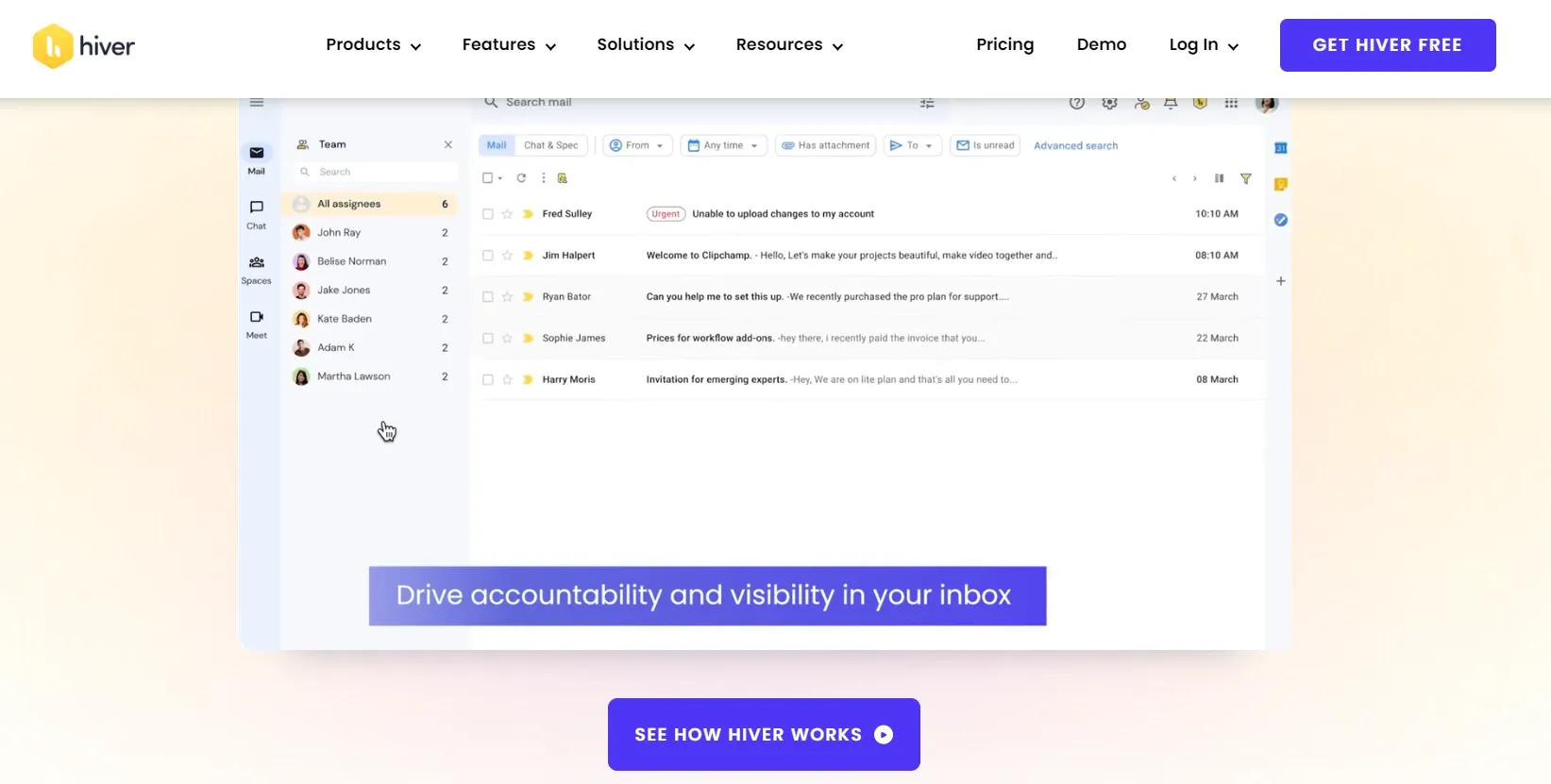Screen dimensions: 1551x784
Task: Select assignee Martha Lawson
Action: pyautogui.click(x=372, y=376)
